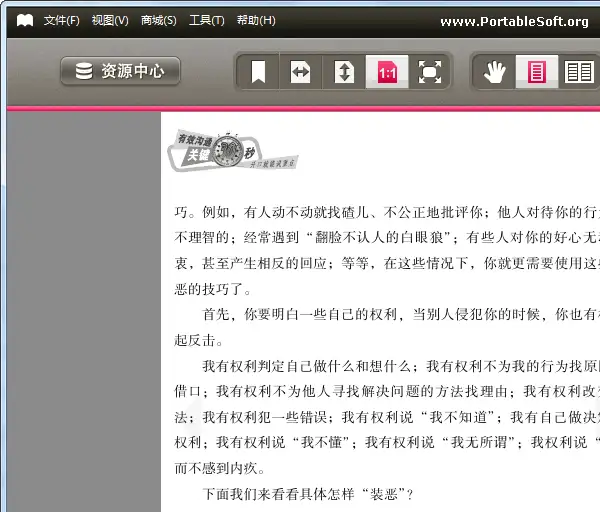600x512 pixels.
Task: Open the 商城(S) menu
Action: (159, 20)
